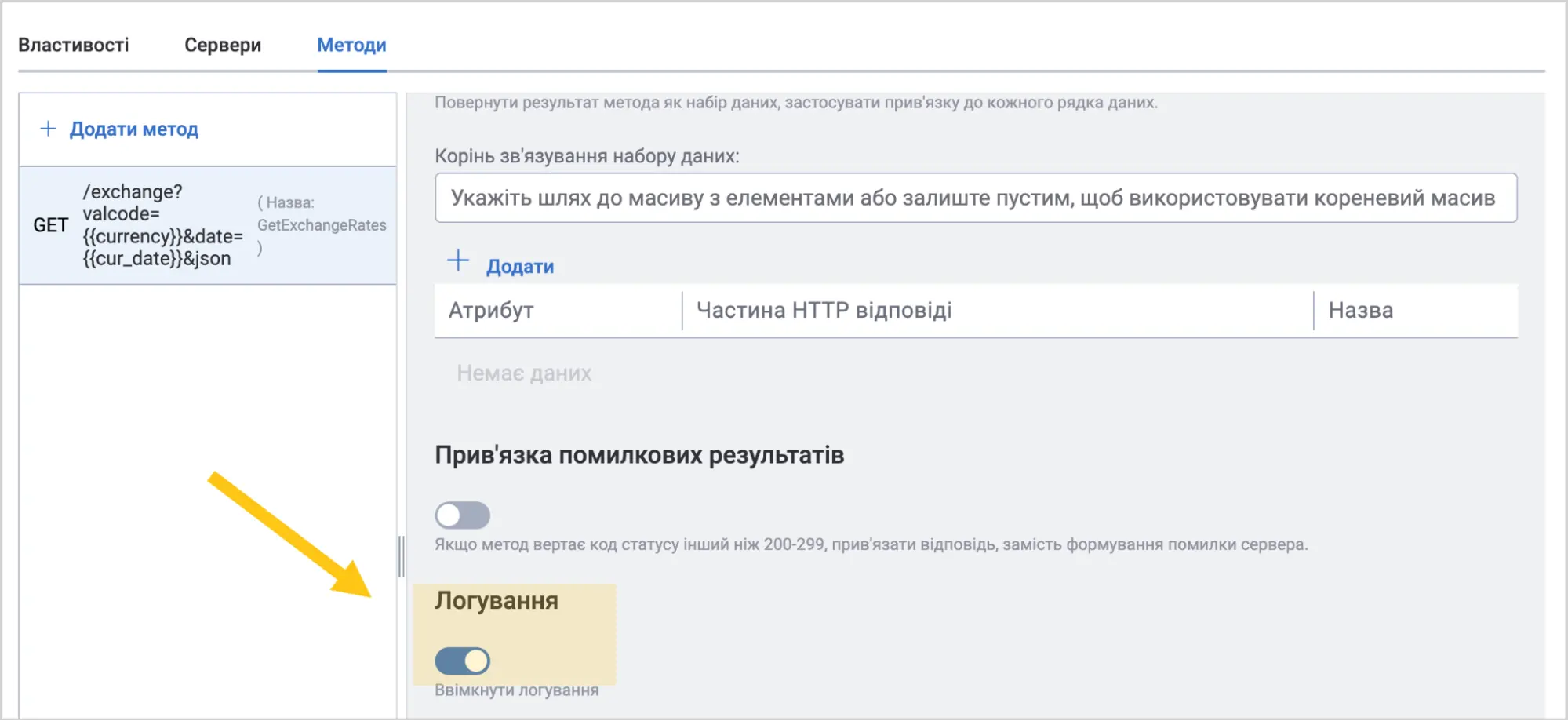Focus the Корінь зв'язування набору даних input field
This screenshot has width=1568, height=721.
pyautogui.click(x=975, y=198)
